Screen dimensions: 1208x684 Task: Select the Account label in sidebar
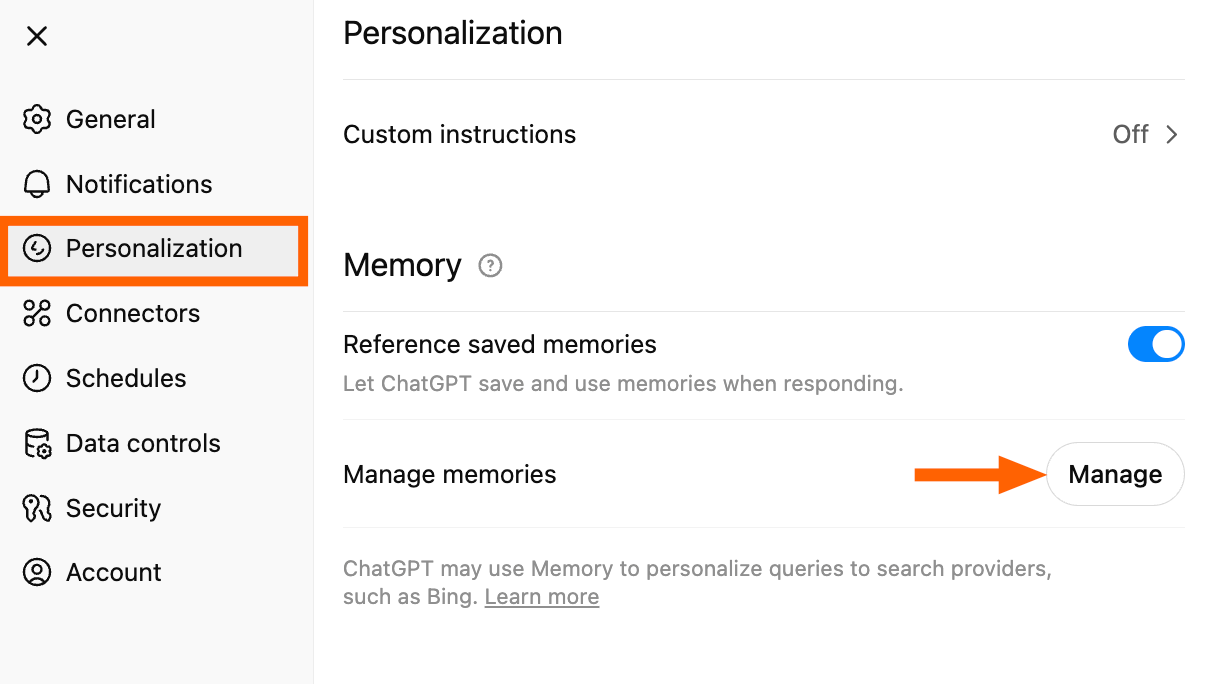click(x=113, y=572)
